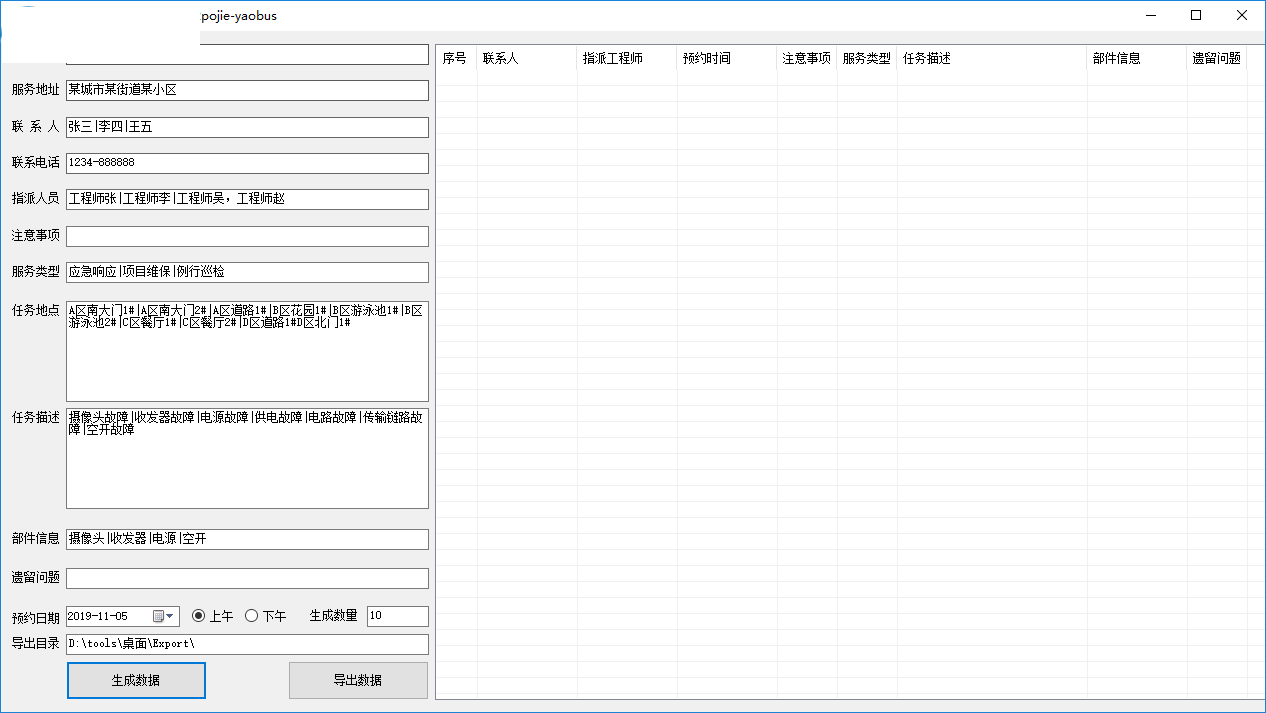This screenshot has height=713, width=1266.
Task: Select the 任务描述 column header
Action: tap(991, 59)
